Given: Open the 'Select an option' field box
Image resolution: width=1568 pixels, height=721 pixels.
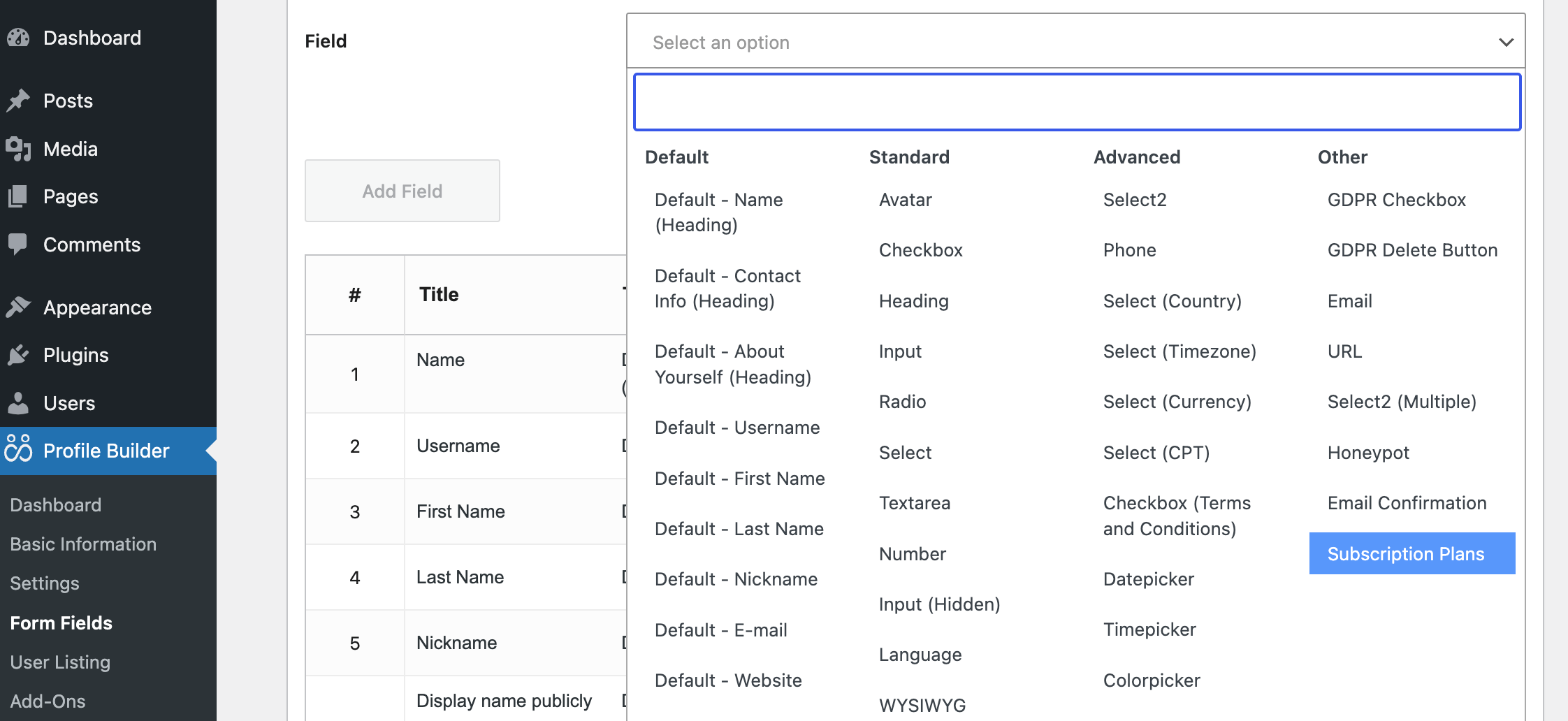Looking at the screenshot, I should pyautogui.click(x=1075, y=42).
